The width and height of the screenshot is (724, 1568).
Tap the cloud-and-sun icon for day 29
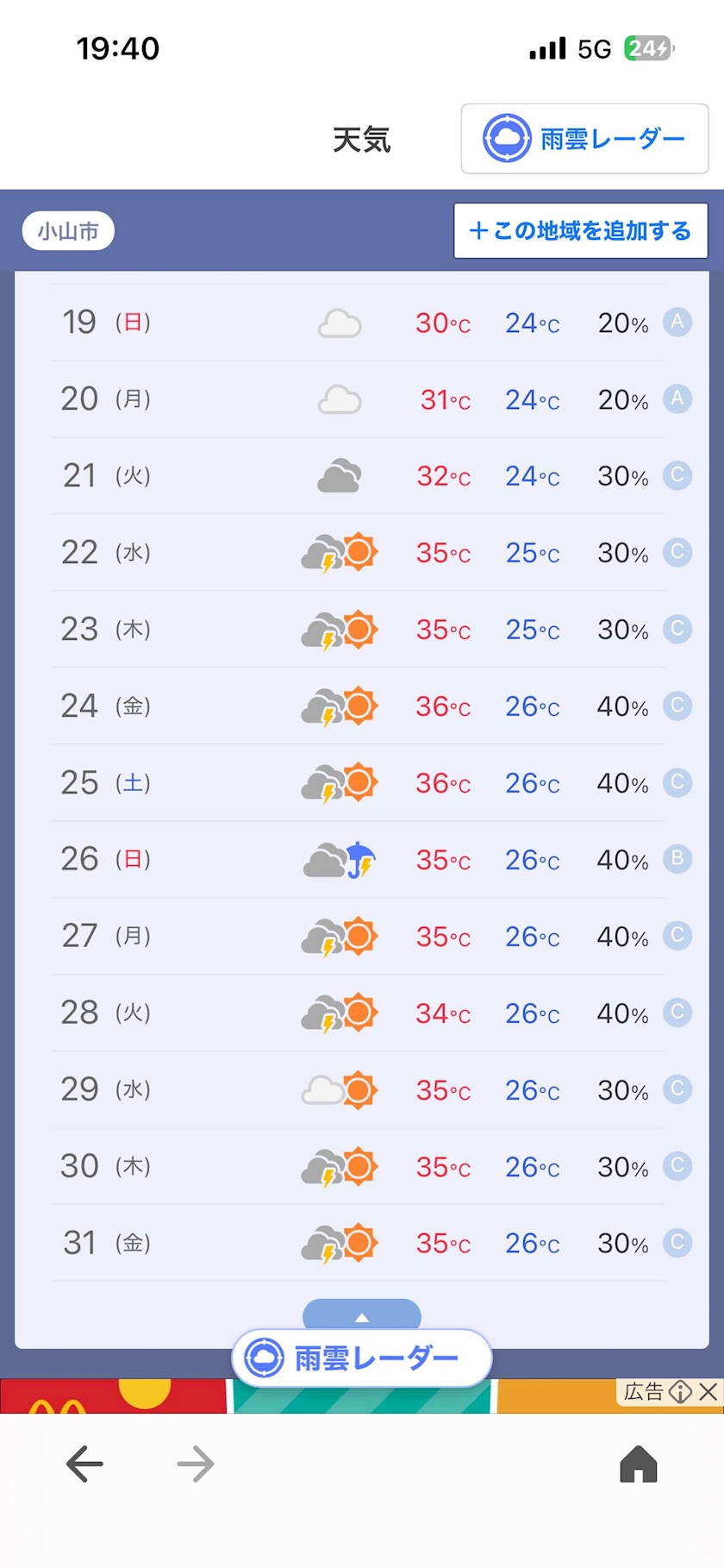tap(340, 1090)
